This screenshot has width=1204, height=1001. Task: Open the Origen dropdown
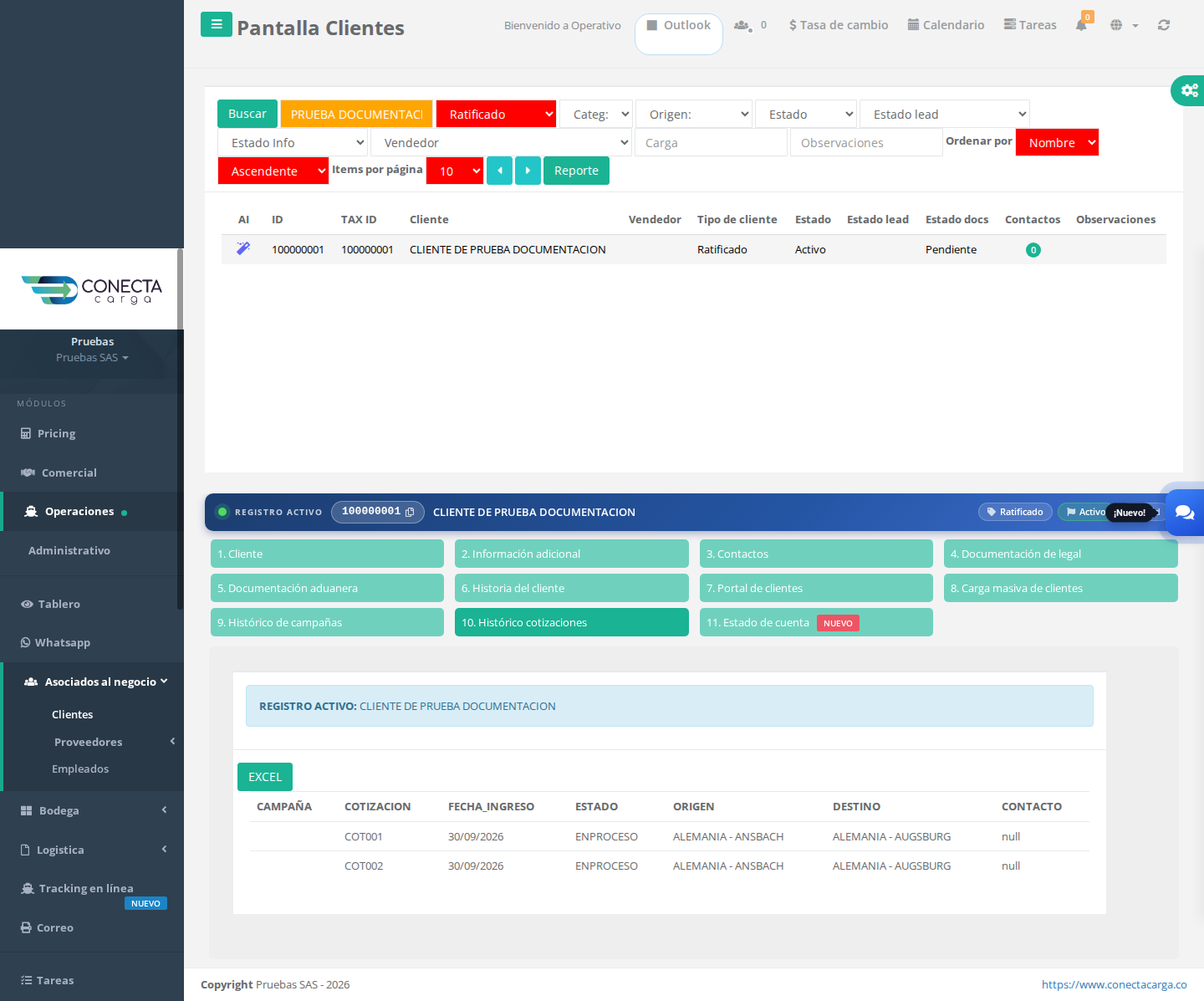tap(694, 114)
